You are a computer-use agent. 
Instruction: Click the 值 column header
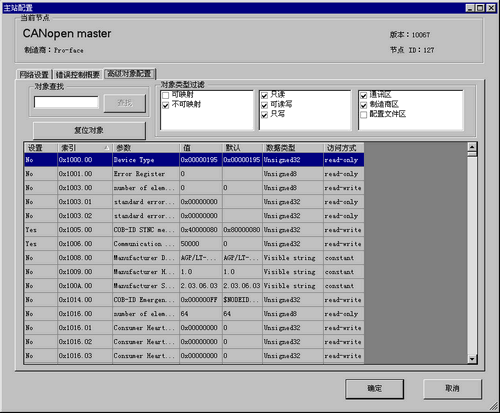tap(201, 148)
